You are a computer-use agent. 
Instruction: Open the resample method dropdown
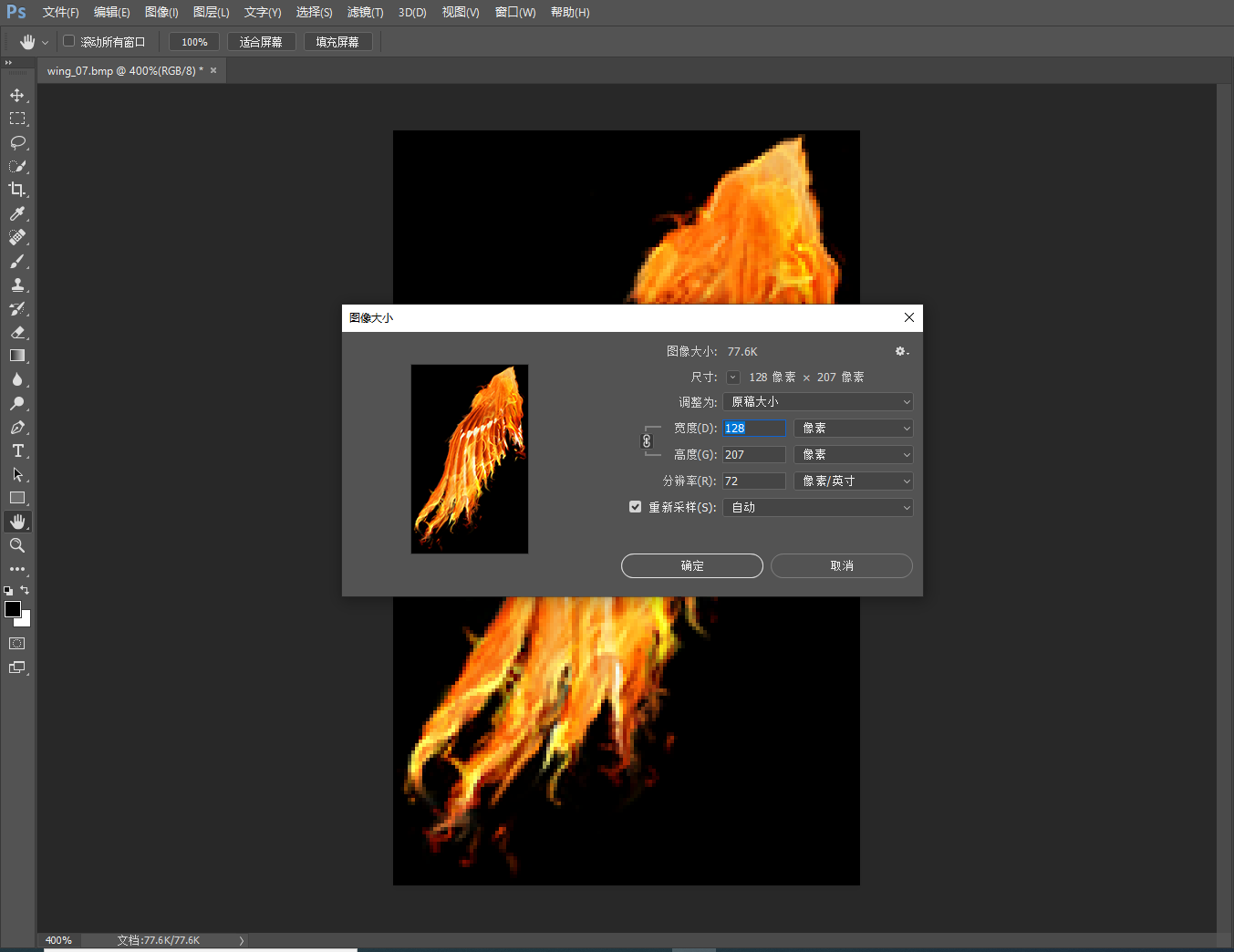click(817, 507)
